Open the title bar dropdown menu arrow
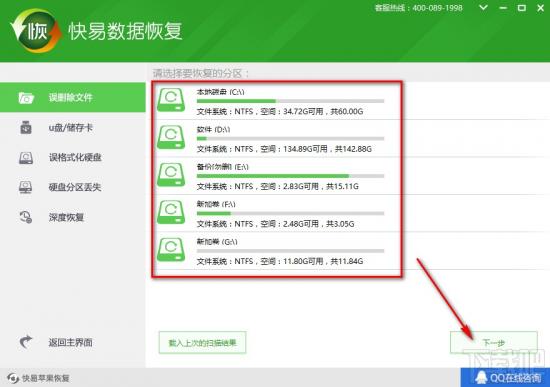 483,8
